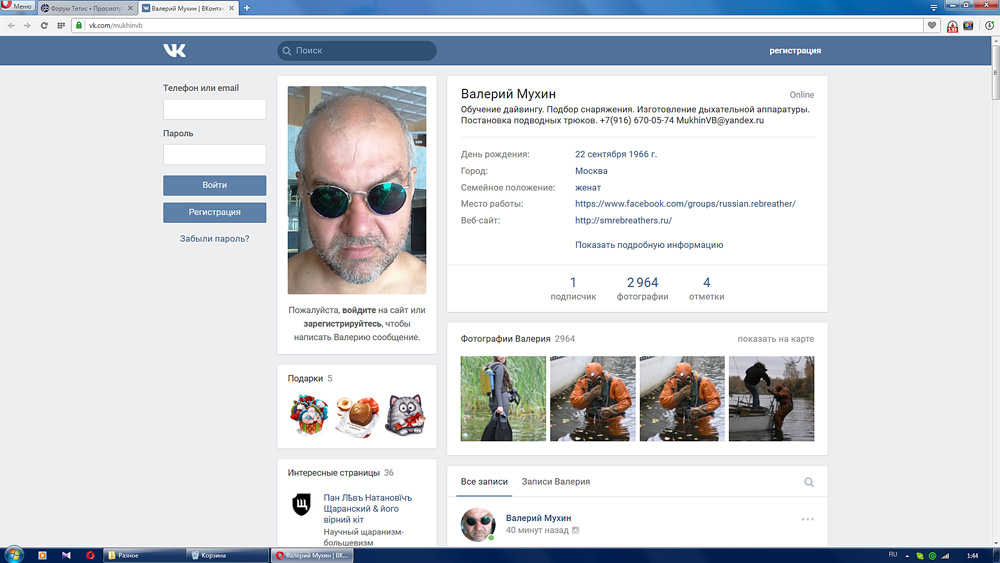Image resolution: width=1000 pixels, height=563 pixels.
Task: Open the Подарки section header
Action: (x=310, y=378)
